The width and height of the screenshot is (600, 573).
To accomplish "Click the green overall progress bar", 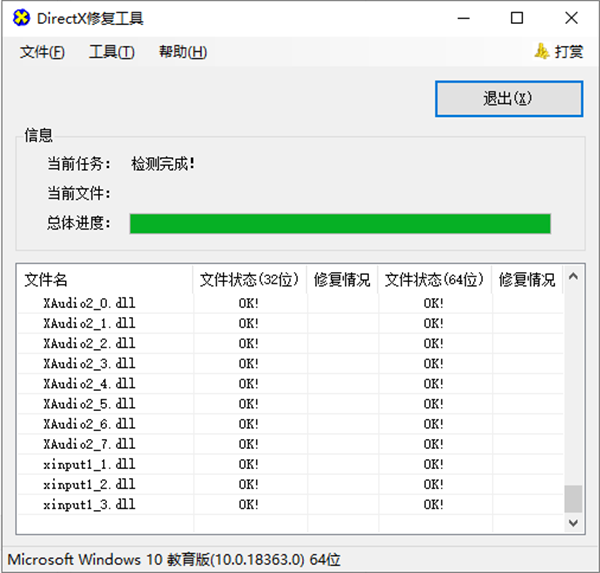I will click(x=340, y=223).
